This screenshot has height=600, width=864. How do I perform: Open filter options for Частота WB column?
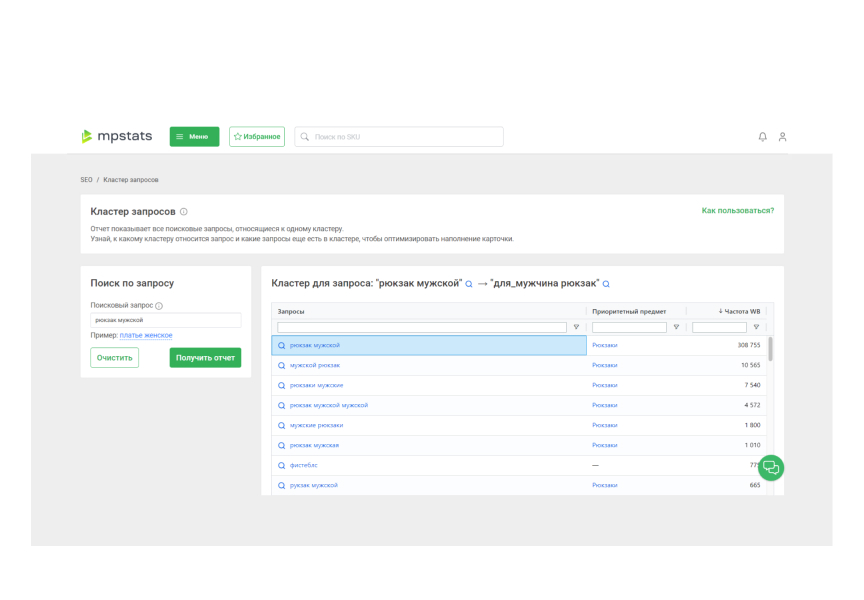pyautogui.click(x=756, y=327)
